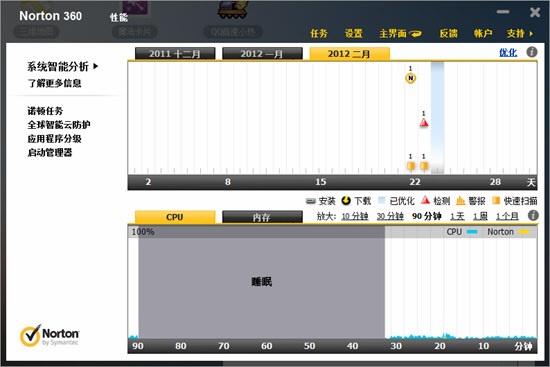This screenshot has height=367, width=550.
Task: Select the CPU graph tab
Action: tap(175, 217)
